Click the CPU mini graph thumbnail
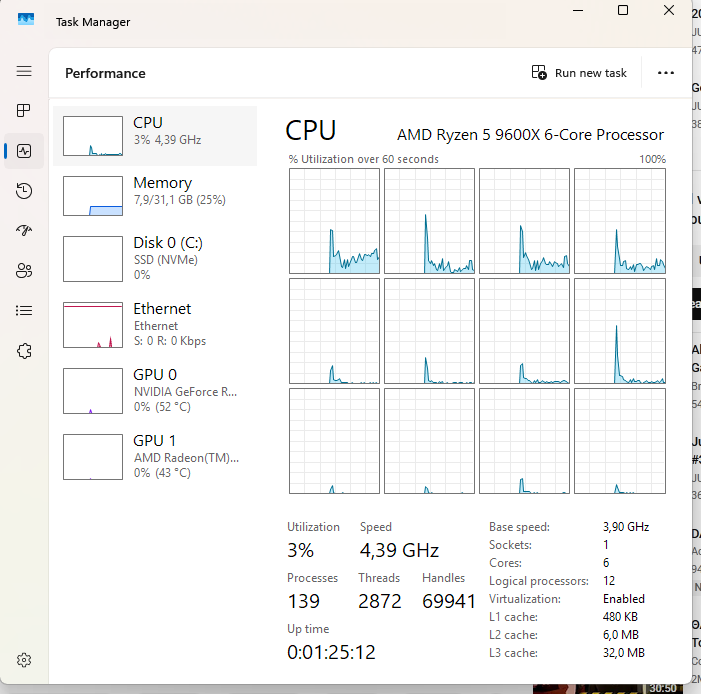The width and height of the screenshot is (701, 694). 93,136
